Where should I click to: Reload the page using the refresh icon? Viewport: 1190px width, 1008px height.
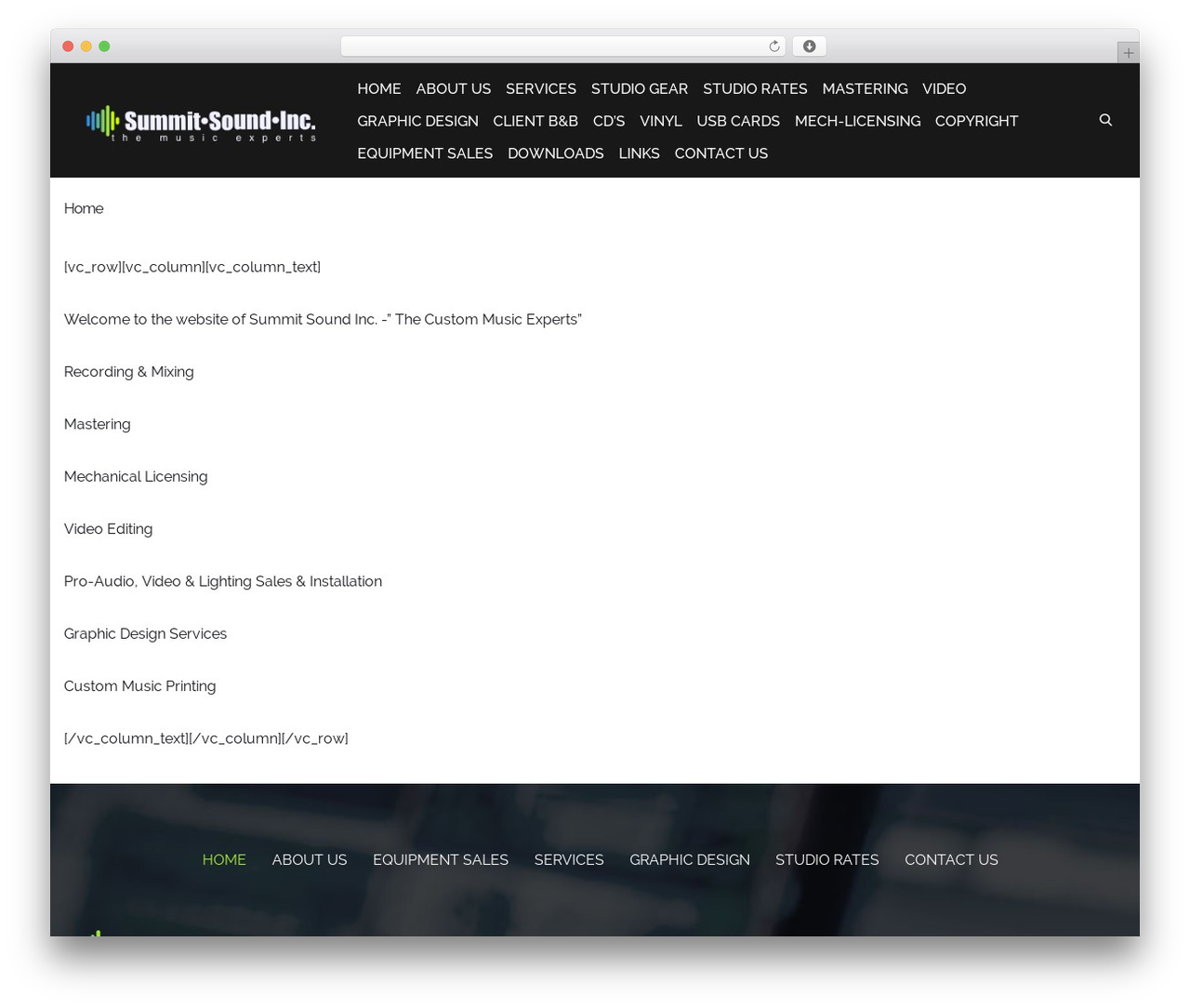pyautogui.click(x=773, y=46)
